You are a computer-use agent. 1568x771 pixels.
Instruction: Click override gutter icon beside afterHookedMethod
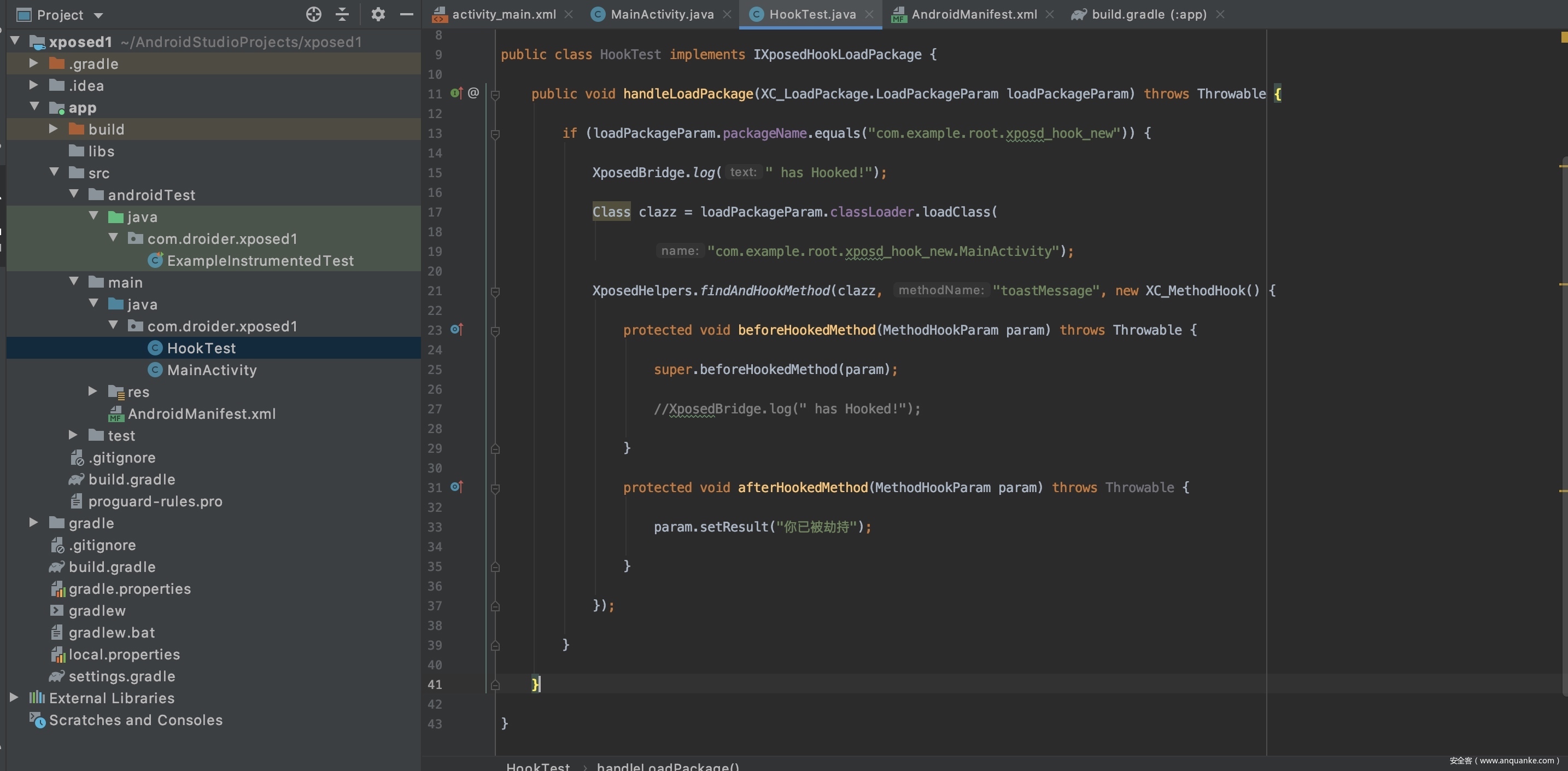pos(457,487)
